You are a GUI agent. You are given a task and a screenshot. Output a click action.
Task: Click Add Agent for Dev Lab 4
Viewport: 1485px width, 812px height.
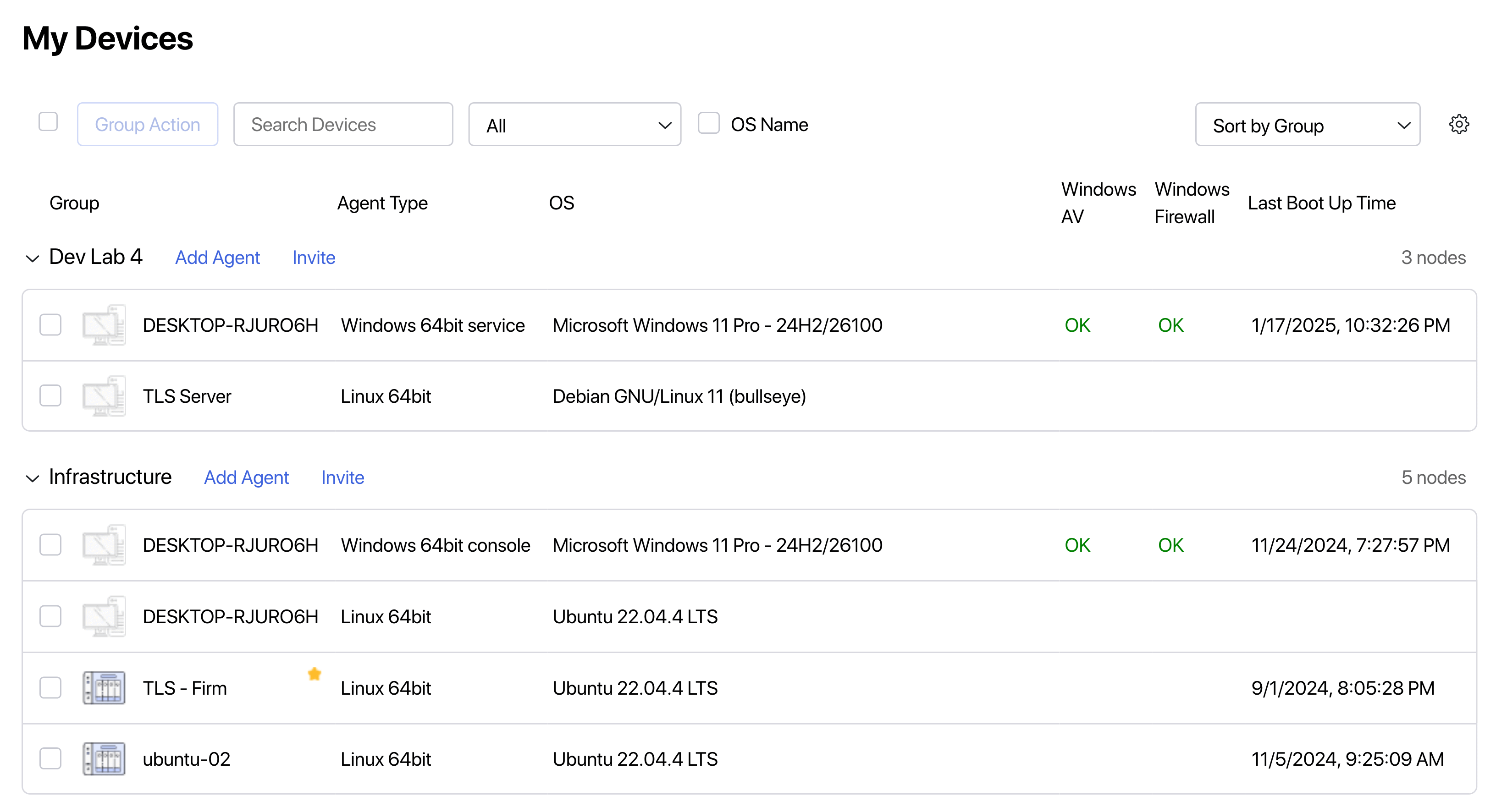point(217,258)
